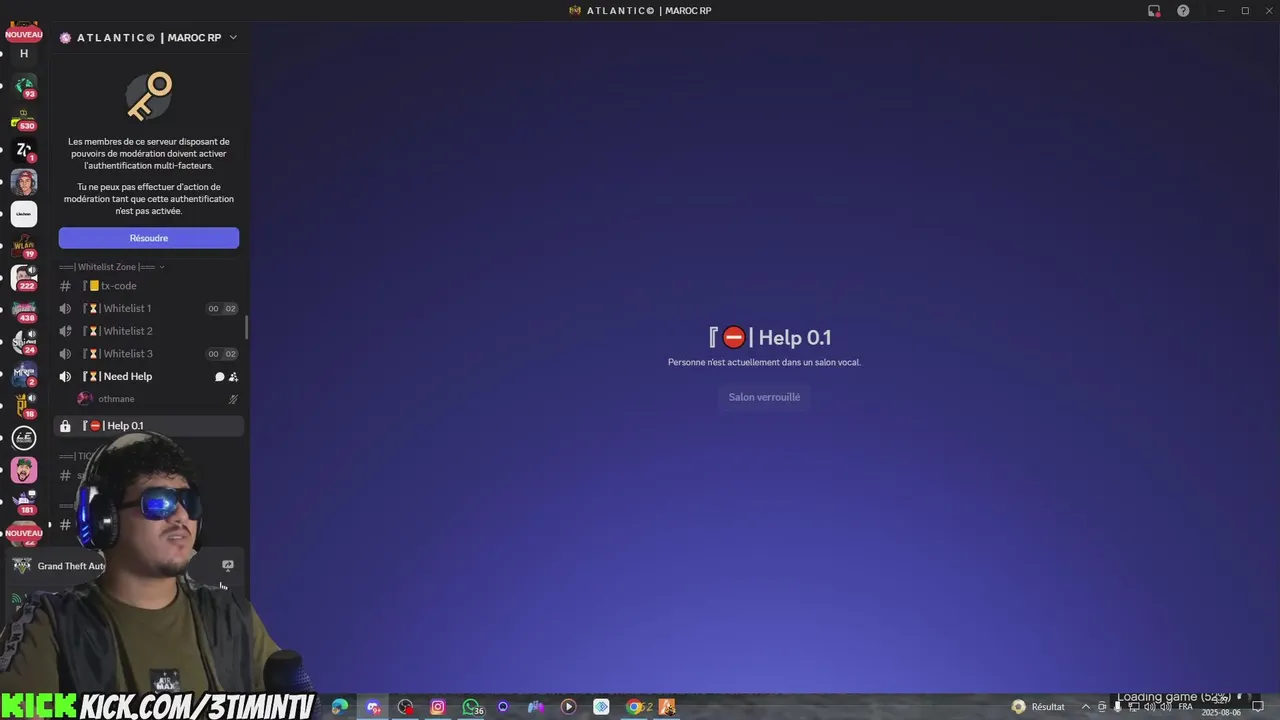Join the Need Help voice channel
Viewport: 1280px width, 720px height.
click(x=149, y=377)
